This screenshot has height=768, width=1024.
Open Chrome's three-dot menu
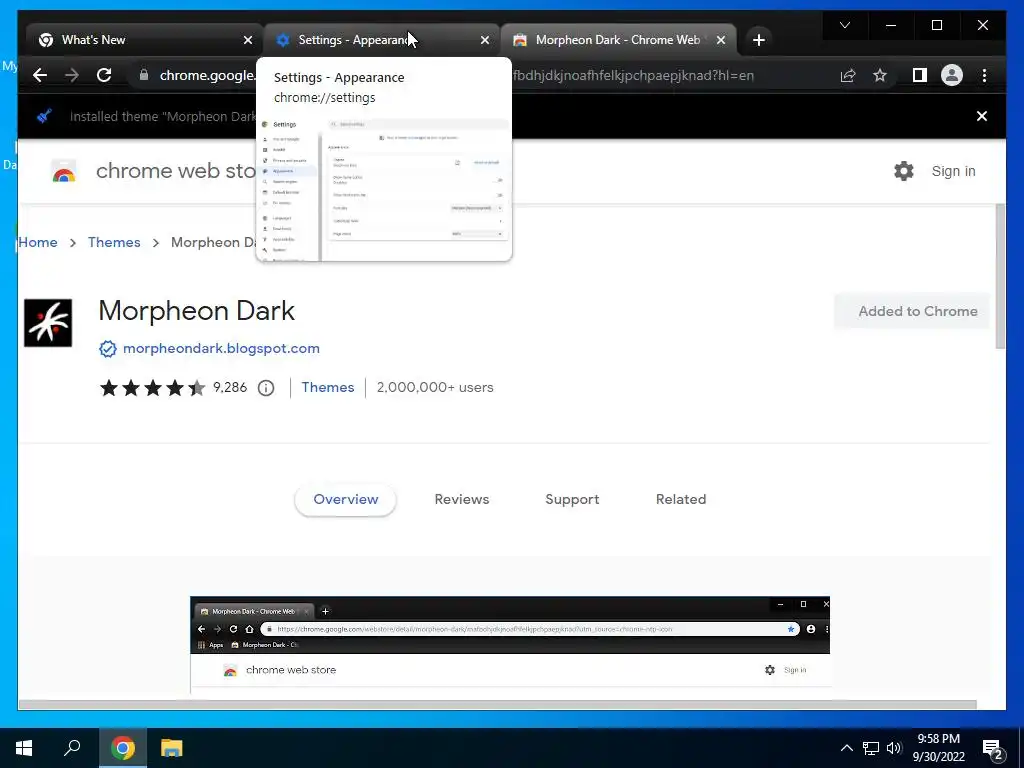coord(984,75)
